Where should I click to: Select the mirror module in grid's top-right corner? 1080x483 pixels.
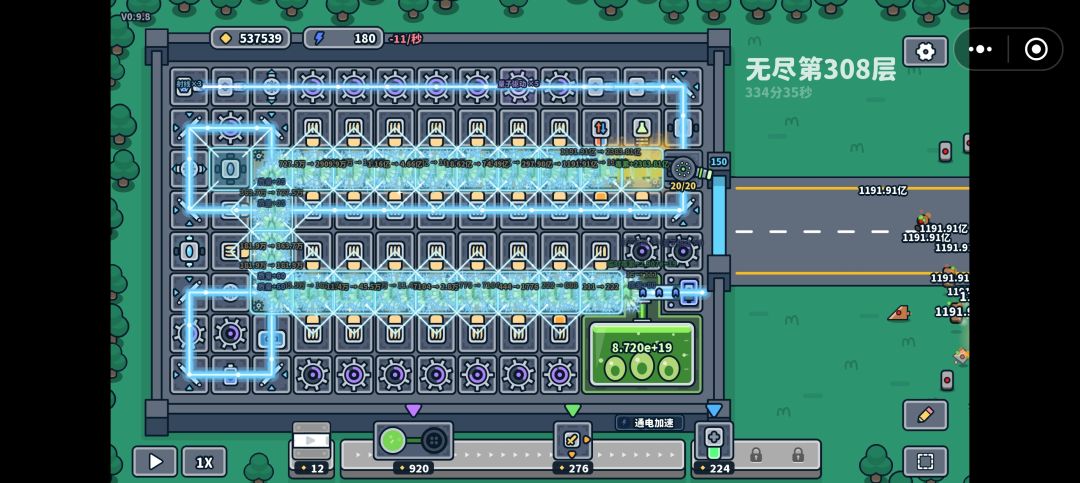point(683,86)
